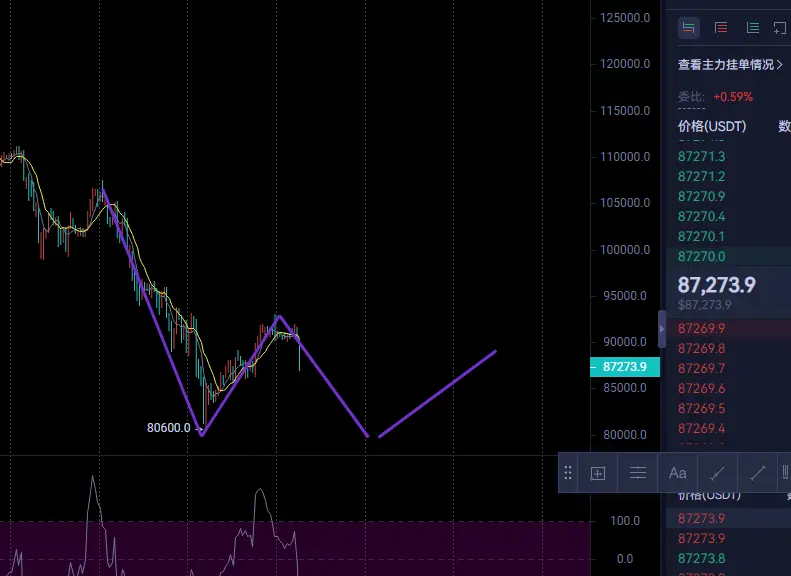Click the $87,273.9 fiat price
Image resolution: width=791 pixels, height=576 pixels.
704,305
